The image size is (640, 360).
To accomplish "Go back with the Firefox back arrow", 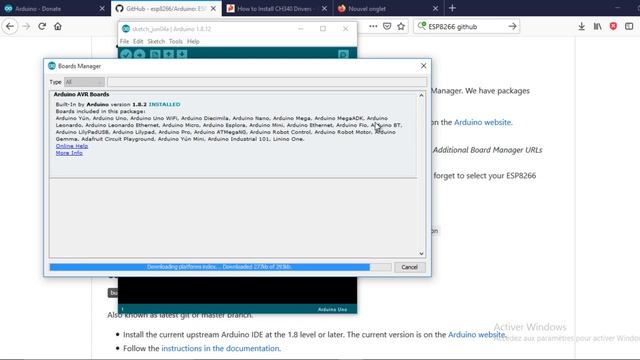I will tap(10, 27).
